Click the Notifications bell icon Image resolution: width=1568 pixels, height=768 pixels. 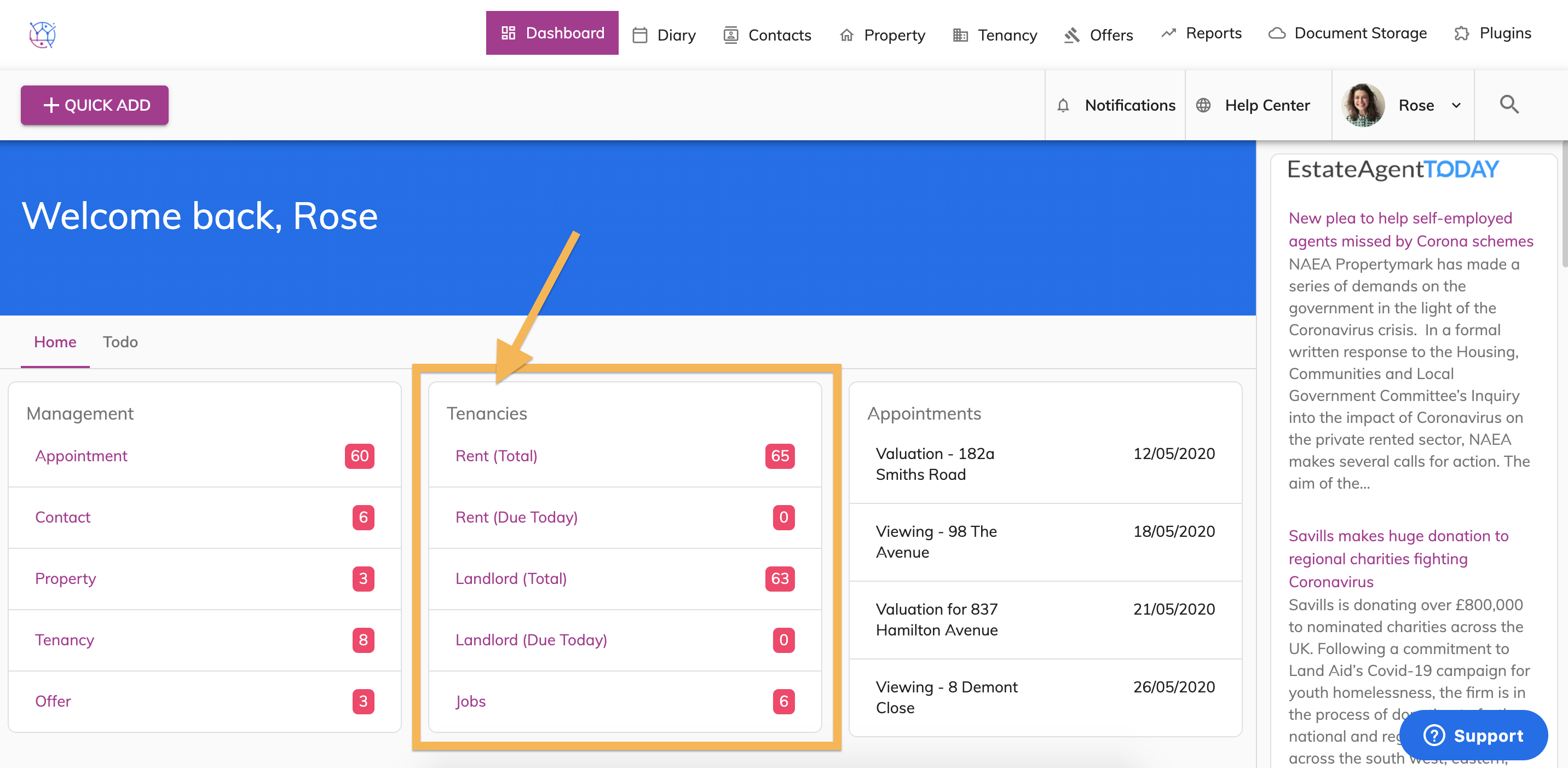1063,105
